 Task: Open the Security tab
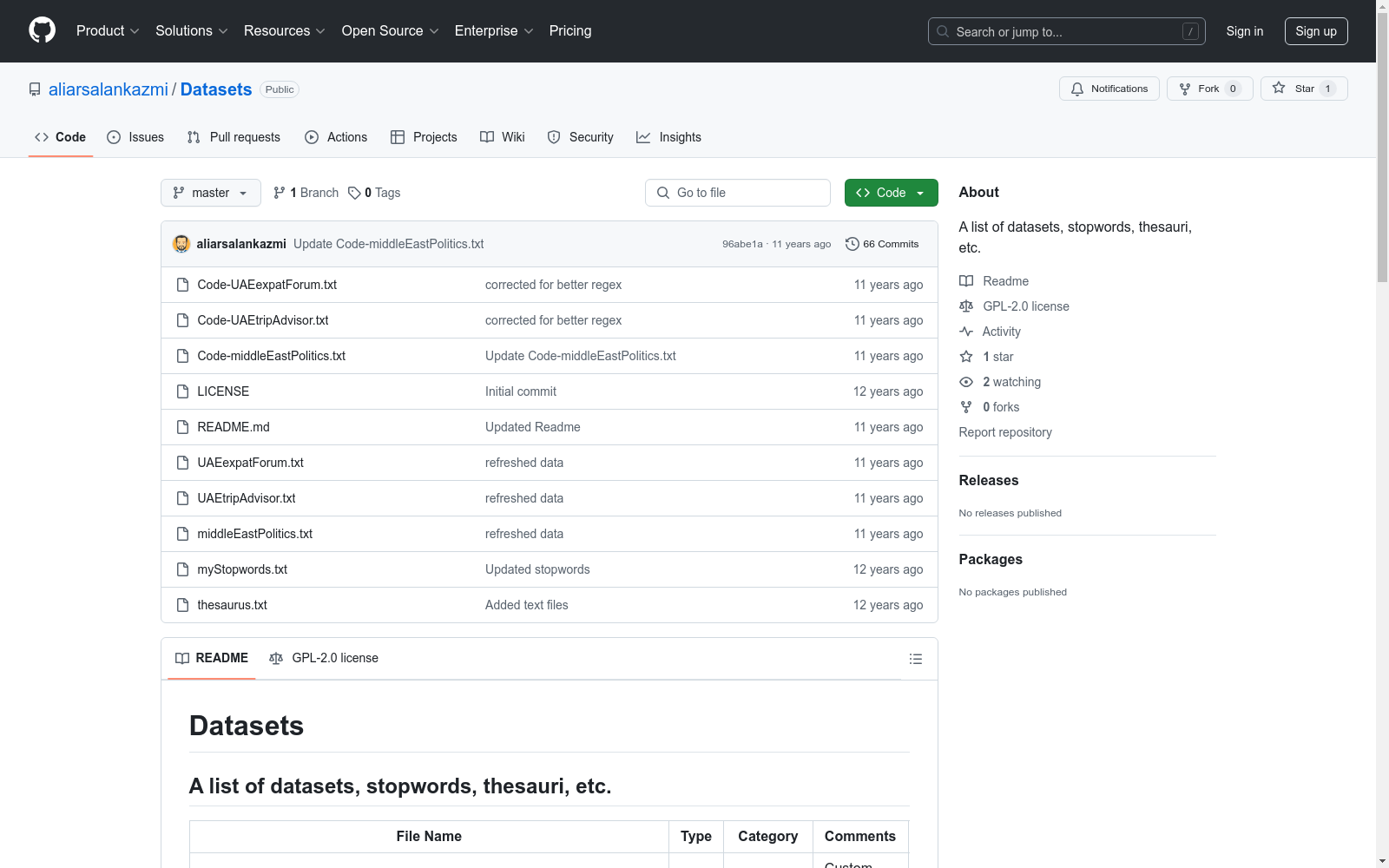point(580,137)
